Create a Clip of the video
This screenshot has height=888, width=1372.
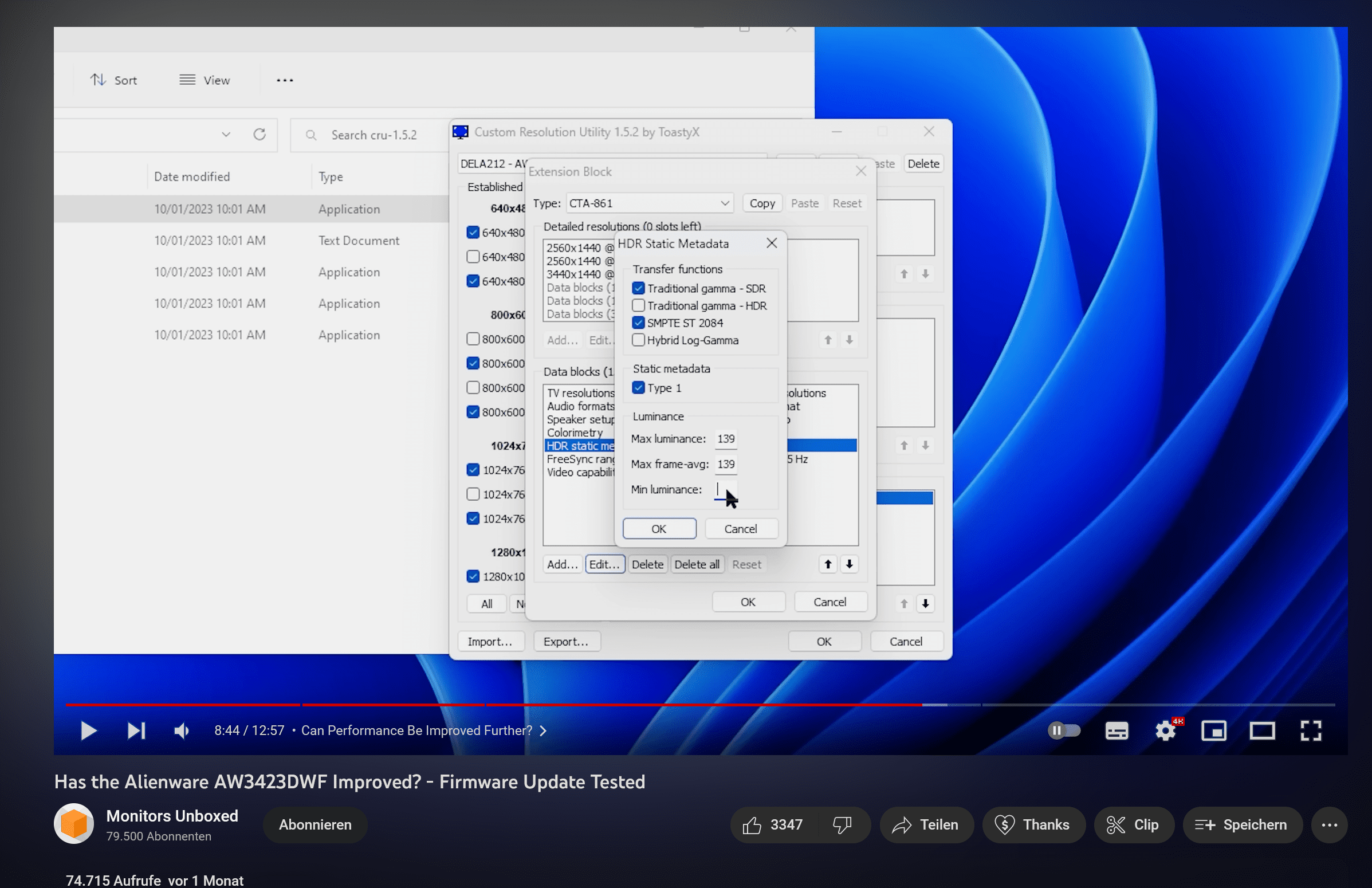point(1133,825)
